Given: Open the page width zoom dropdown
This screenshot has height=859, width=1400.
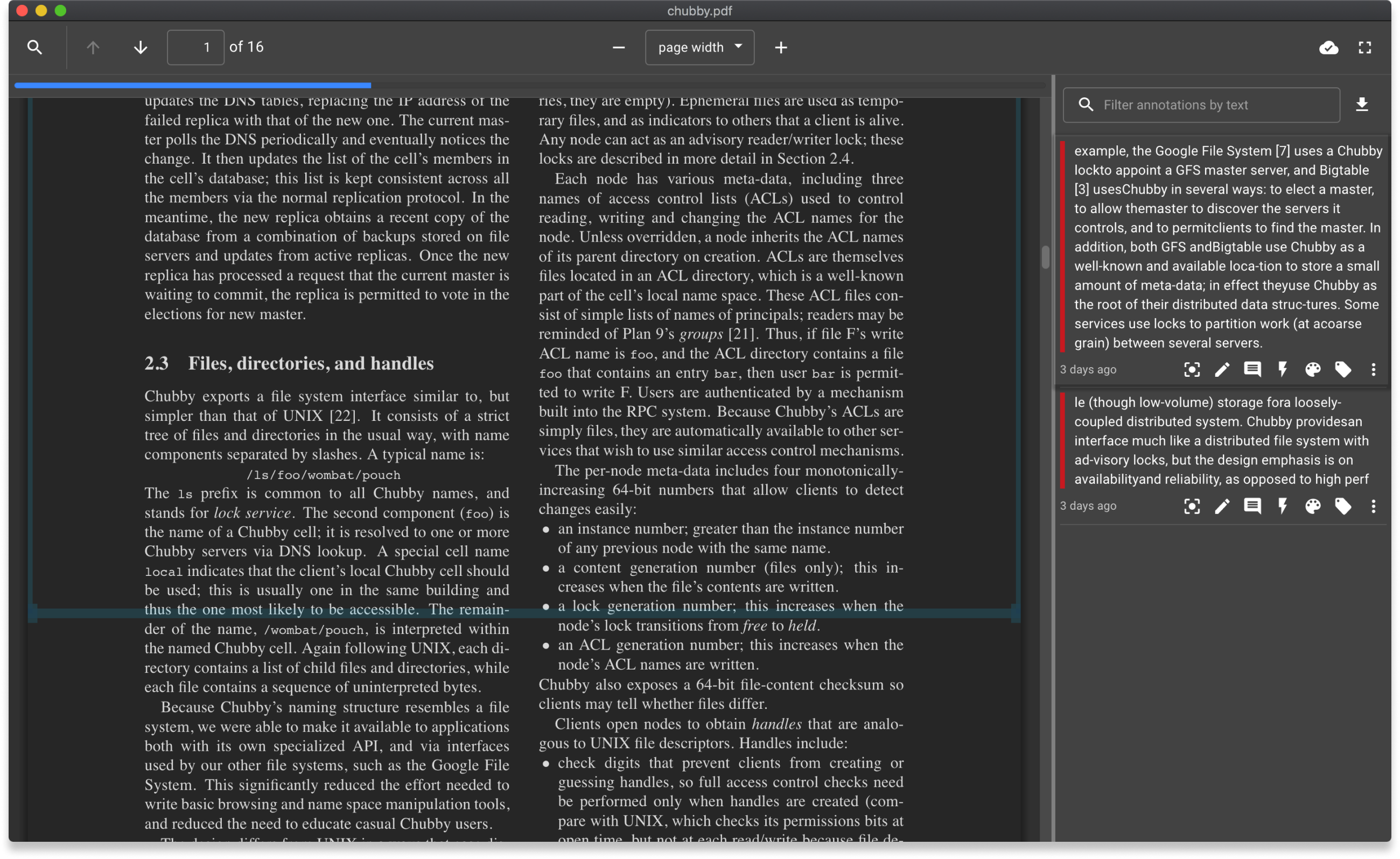Looking at the screenshot, I should click(x=699, y=47).
